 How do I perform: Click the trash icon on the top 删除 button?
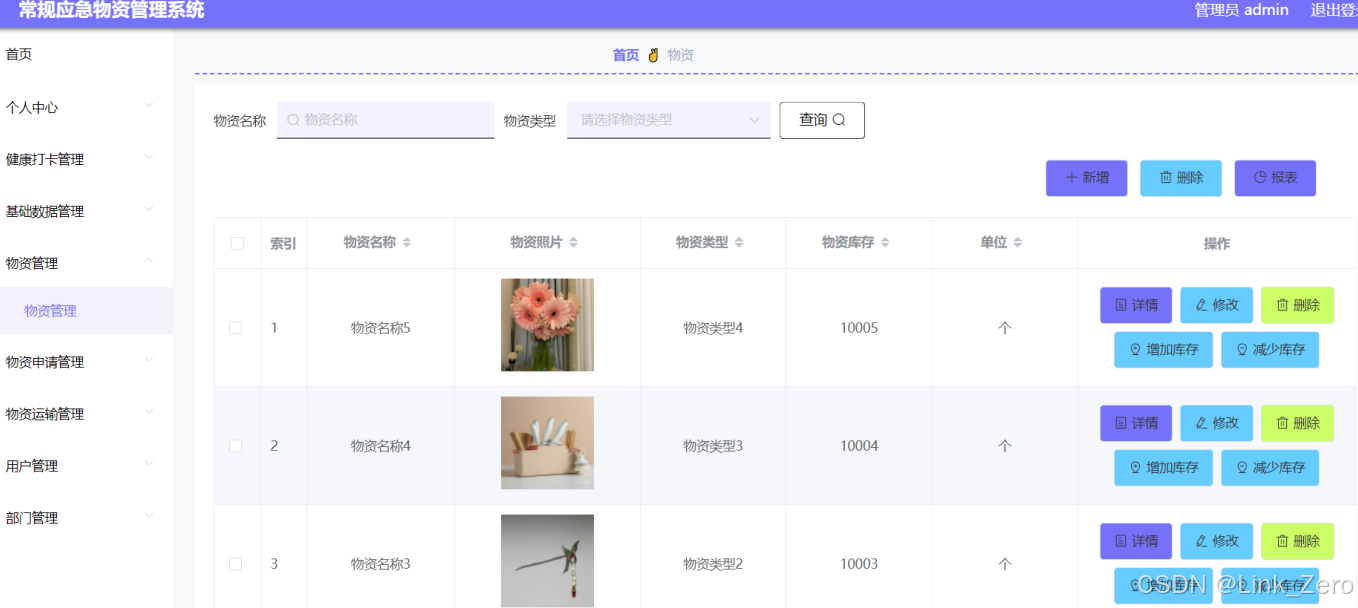coord(1166,178)
